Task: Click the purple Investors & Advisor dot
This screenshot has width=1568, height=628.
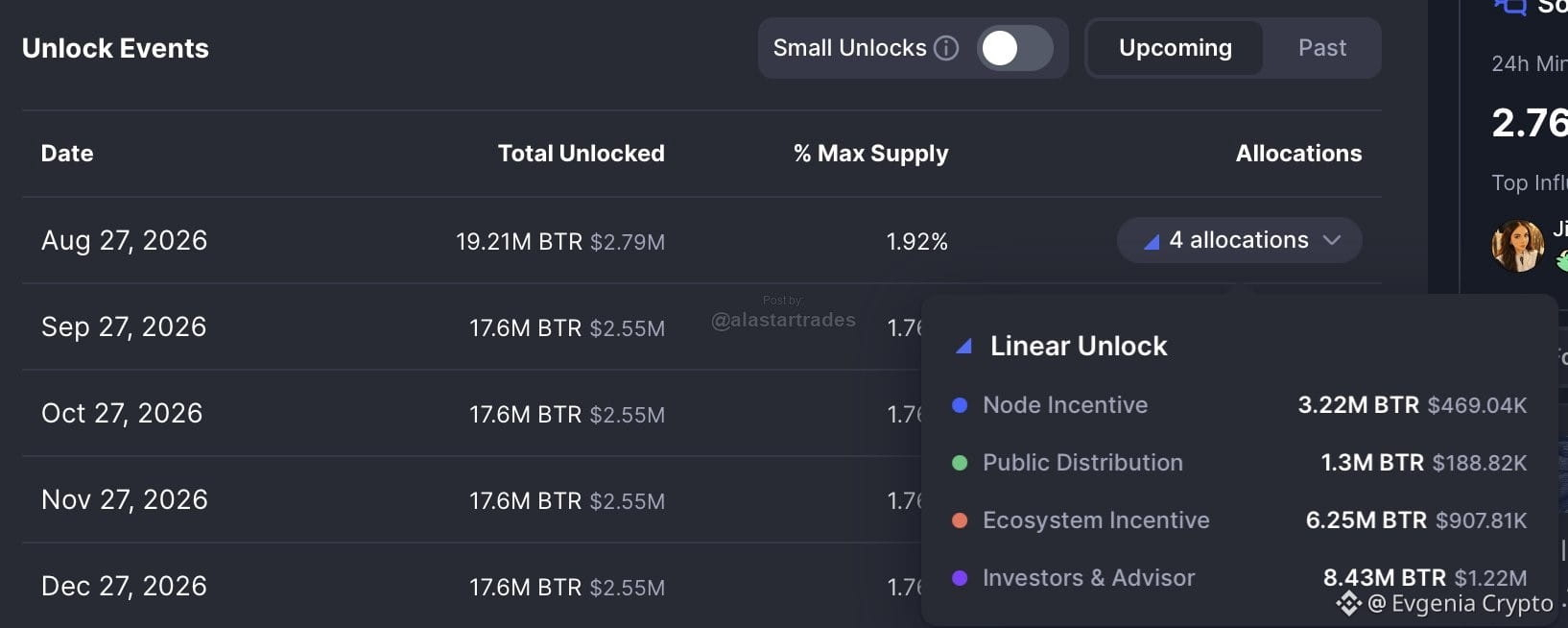Action: [959, 578]
